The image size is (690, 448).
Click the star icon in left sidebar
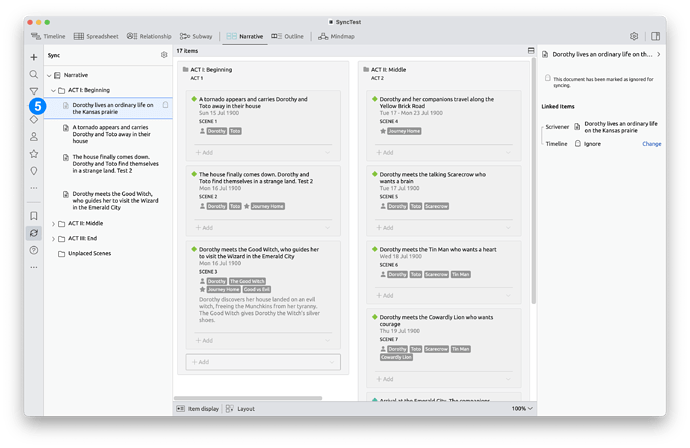click(34, 154)
